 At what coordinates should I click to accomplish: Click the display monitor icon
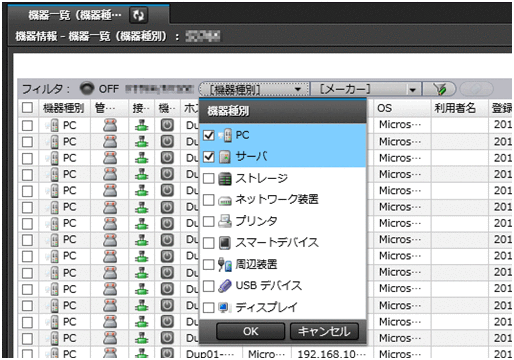tap(225, 307)
